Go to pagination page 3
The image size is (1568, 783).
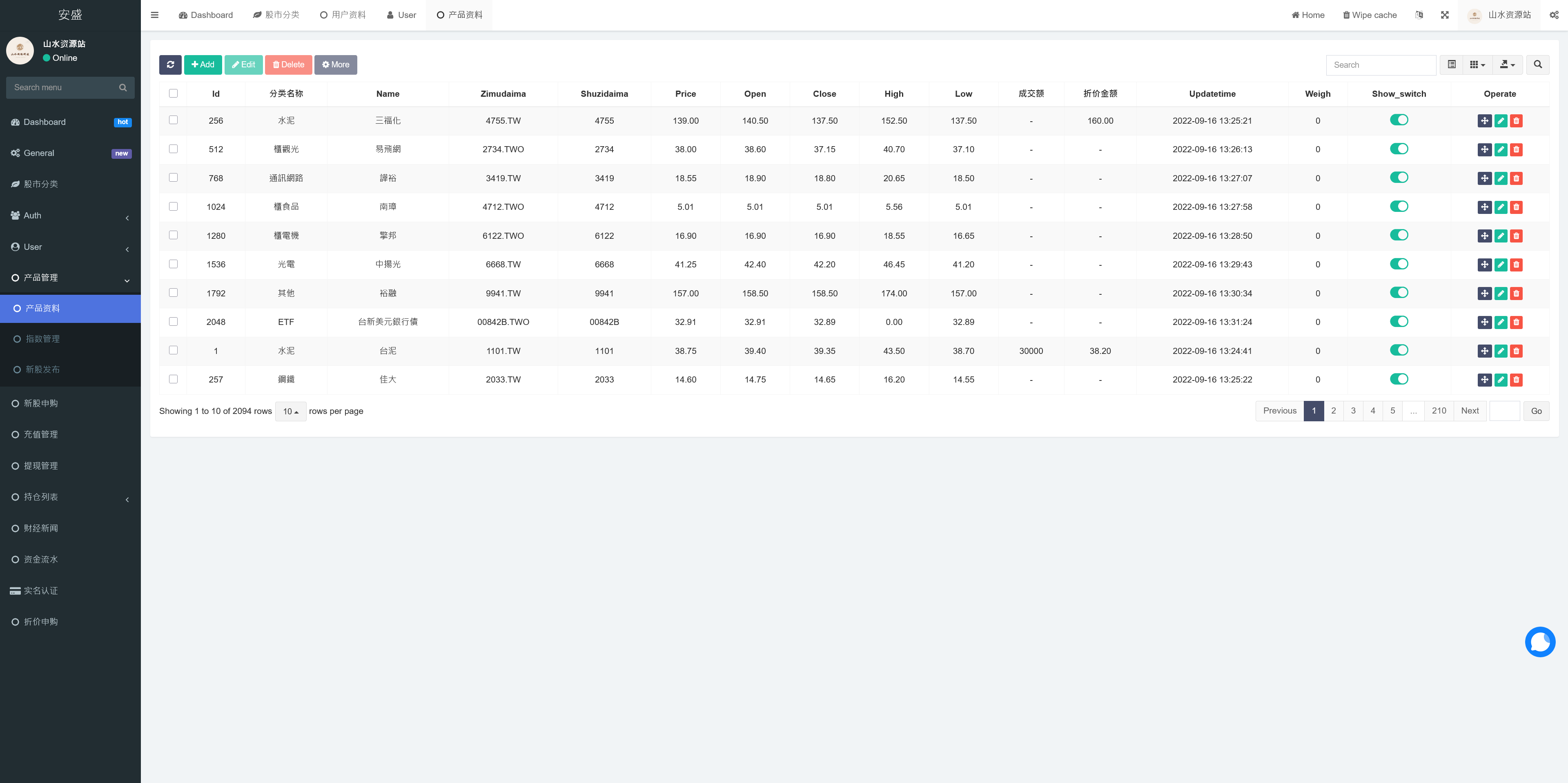click(x=1353, y=411)
